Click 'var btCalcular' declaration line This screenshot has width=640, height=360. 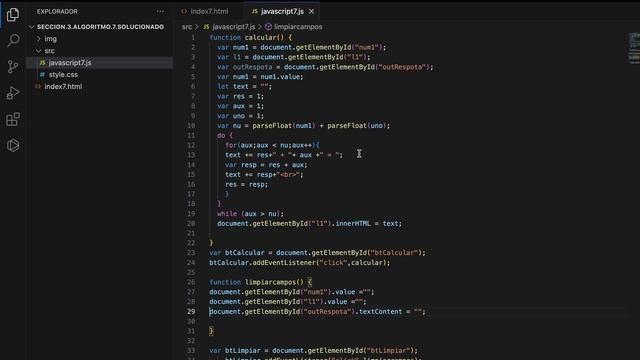[x=318, y=253]
